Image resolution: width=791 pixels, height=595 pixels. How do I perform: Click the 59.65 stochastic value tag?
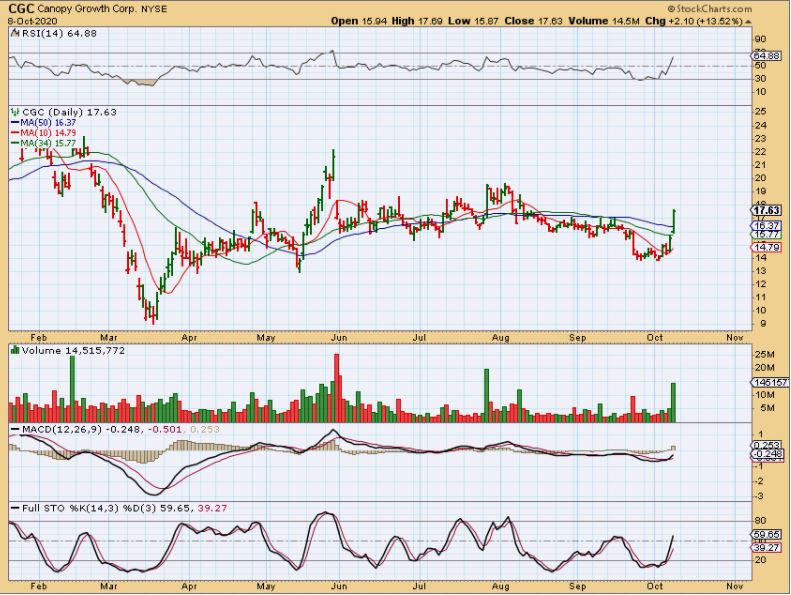point(766,535)
